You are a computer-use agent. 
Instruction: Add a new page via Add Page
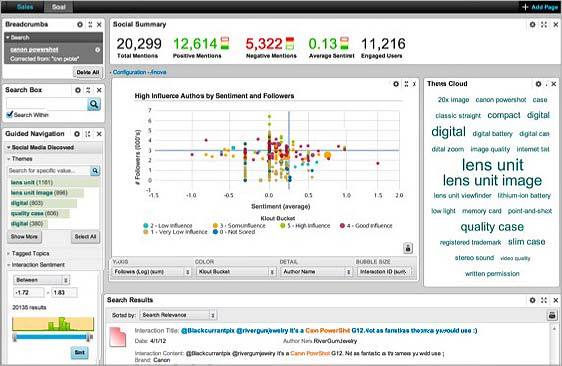coord(540,7)
